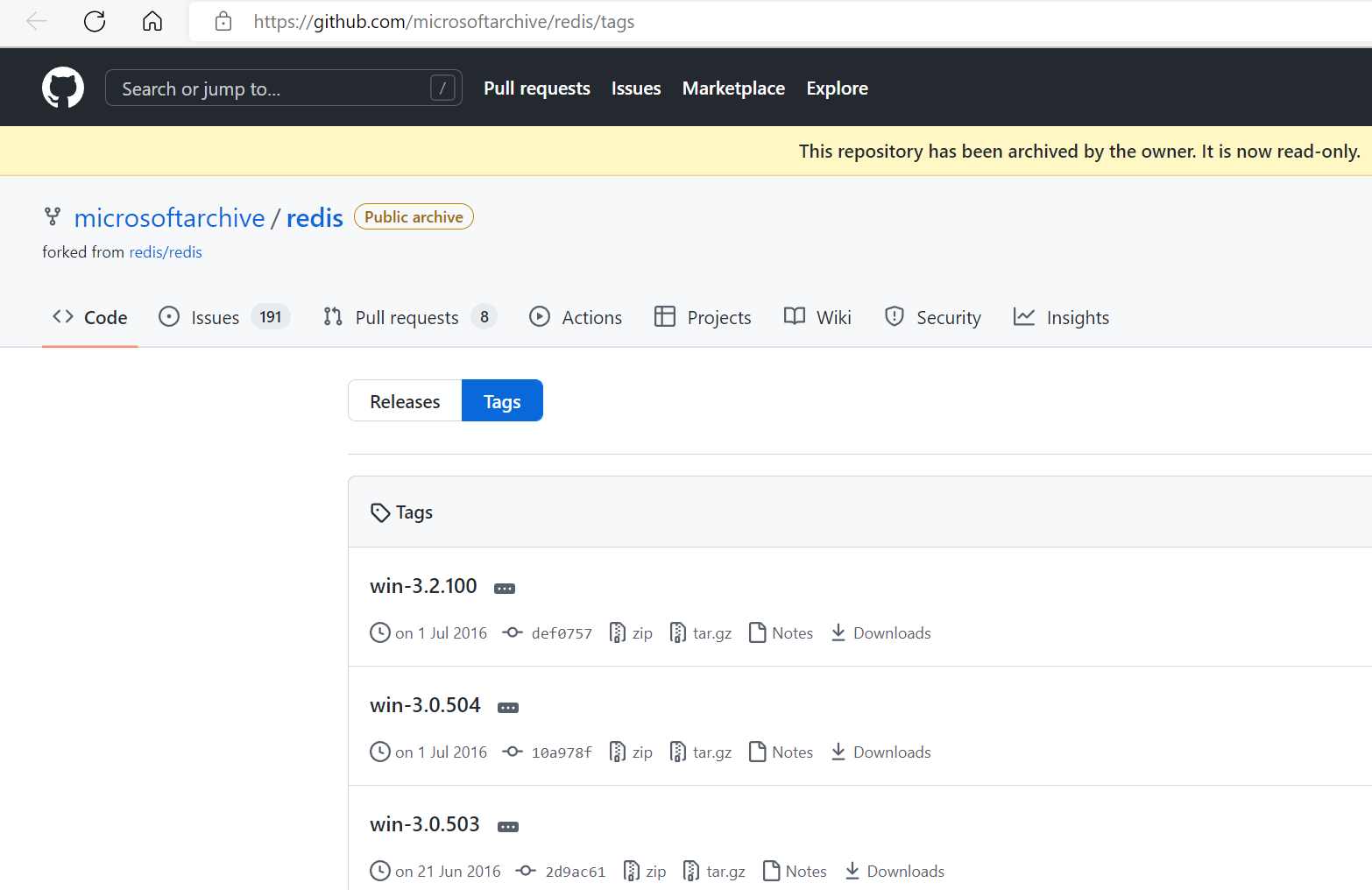1372x890 pixels.
Task: Open Pull requests in the top navigation
Action: (x=537, y=88)
